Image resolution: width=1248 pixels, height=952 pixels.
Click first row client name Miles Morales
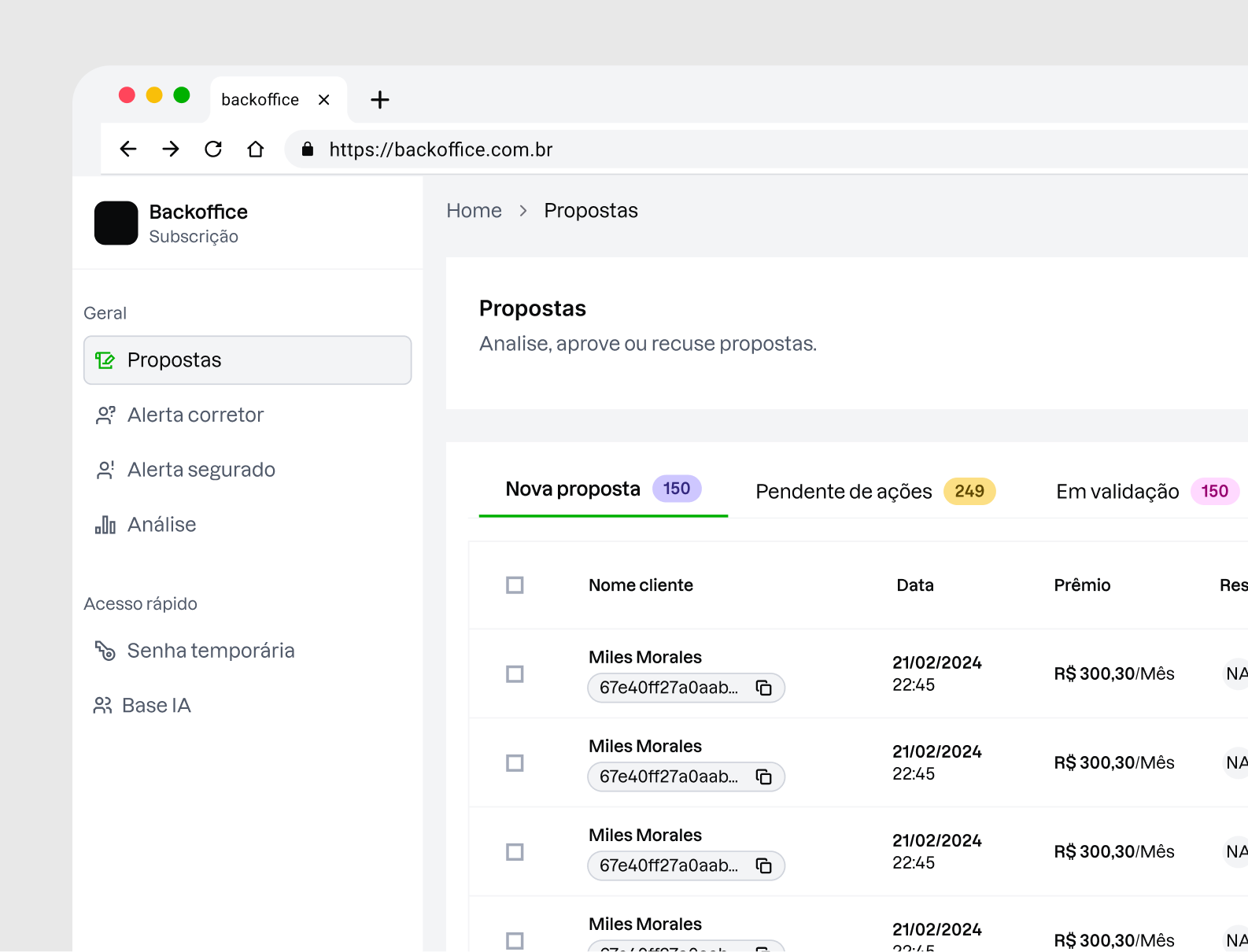tap(645, 658)
